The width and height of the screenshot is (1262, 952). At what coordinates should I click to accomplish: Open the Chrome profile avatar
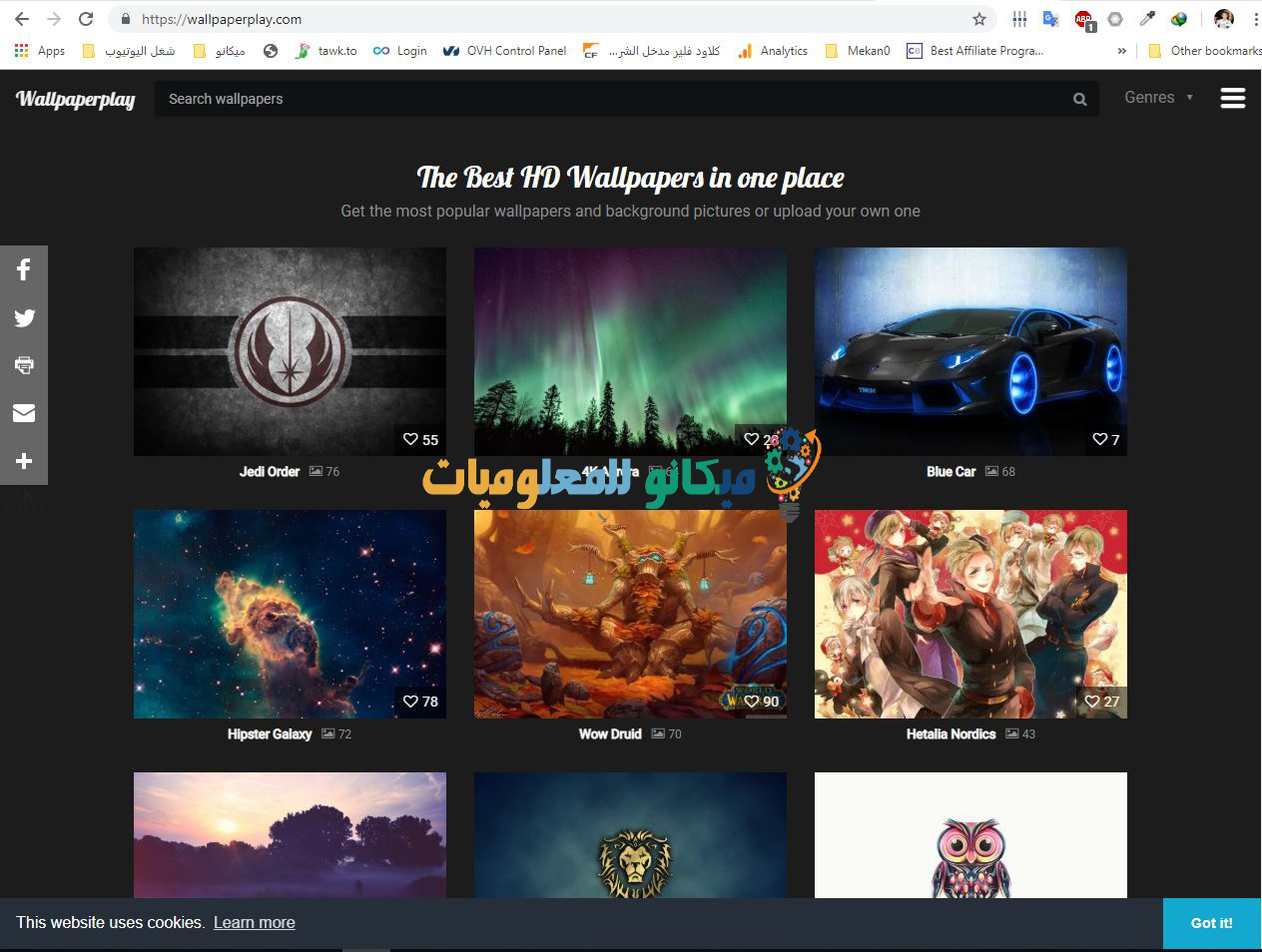click(x=1224, y=19)
